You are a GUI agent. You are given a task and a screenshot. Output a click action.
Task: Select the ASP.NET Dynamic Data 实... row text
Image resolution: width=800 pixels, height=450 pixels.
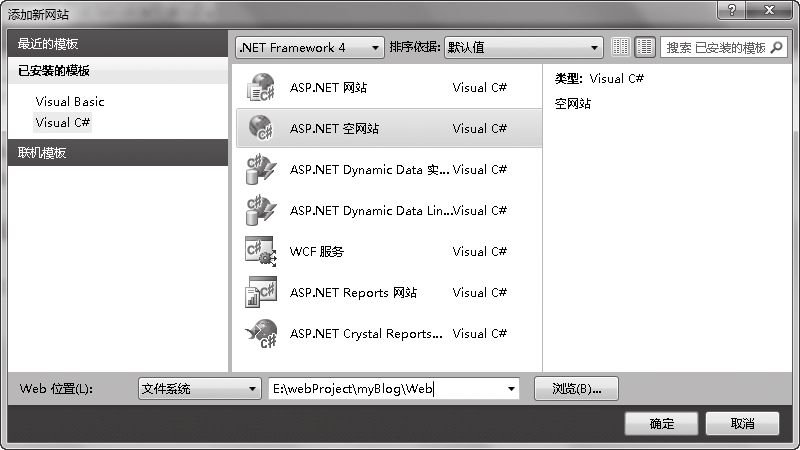point(369,170)
